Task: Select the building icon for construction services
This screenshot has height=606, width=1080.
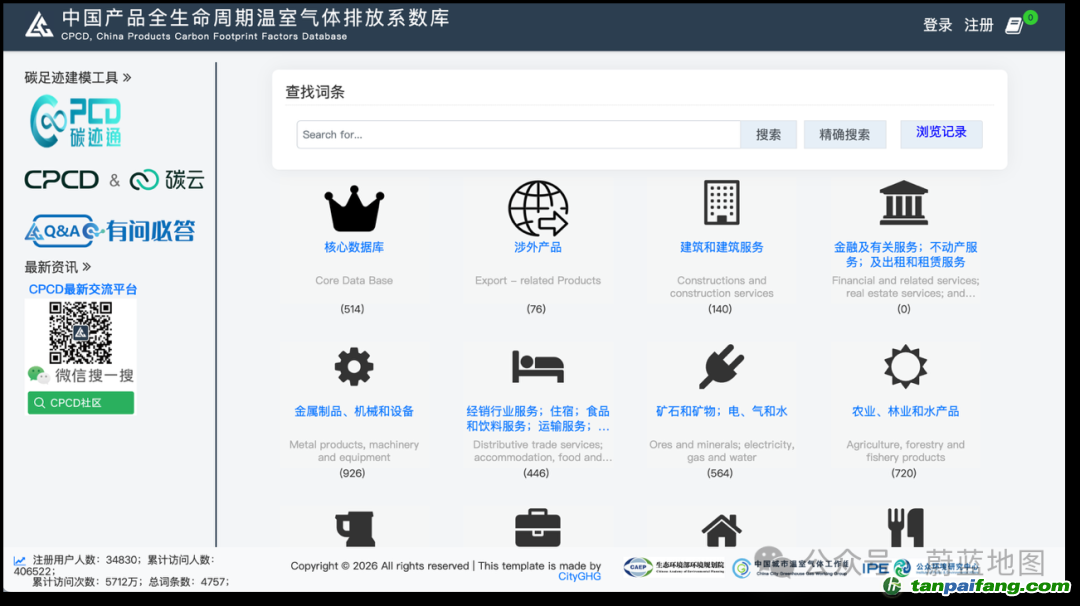Action: pyautogui.click(x=721, y=203)
